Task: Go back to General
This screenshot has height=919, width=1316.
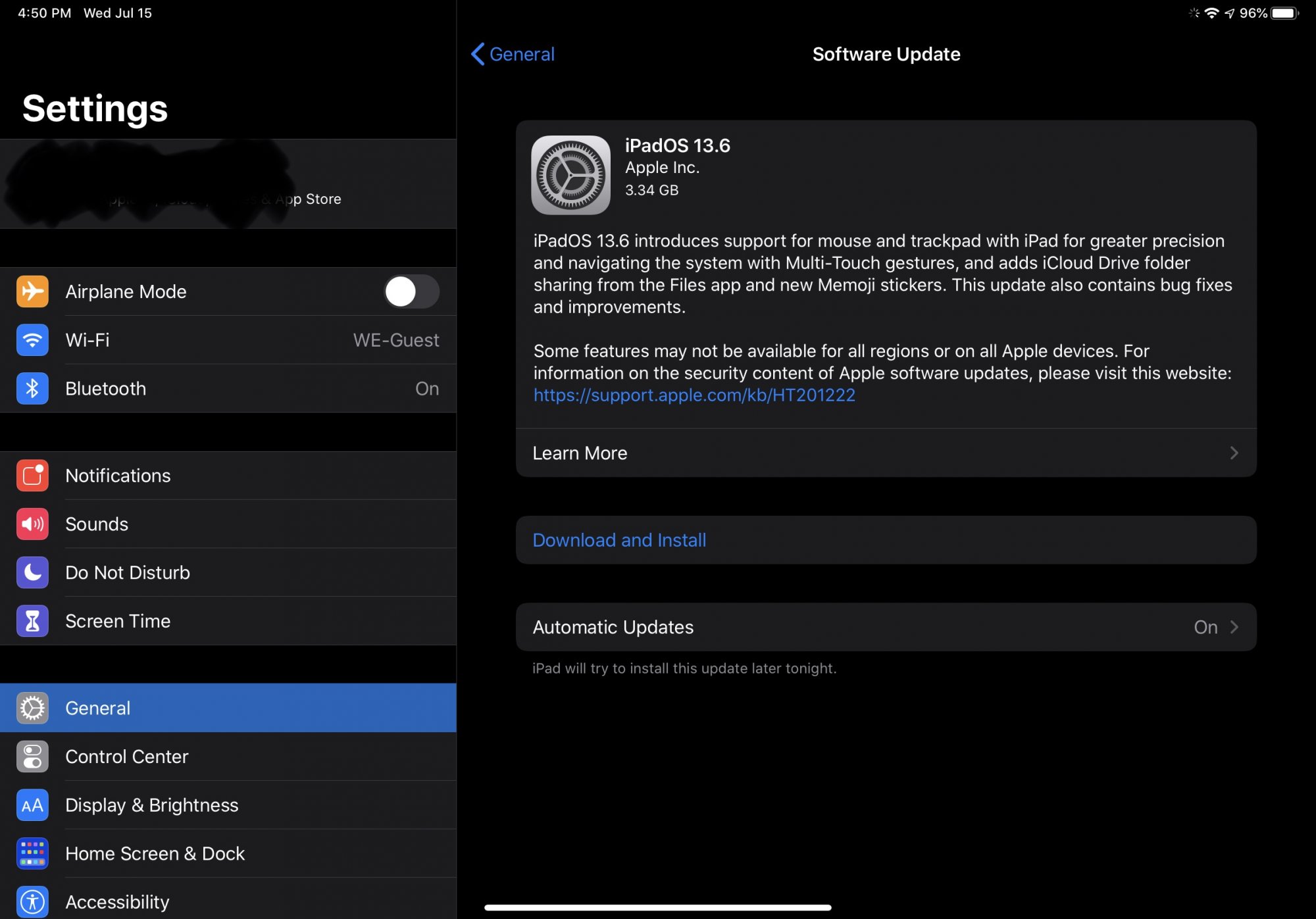Action: [x=513, y=54]
